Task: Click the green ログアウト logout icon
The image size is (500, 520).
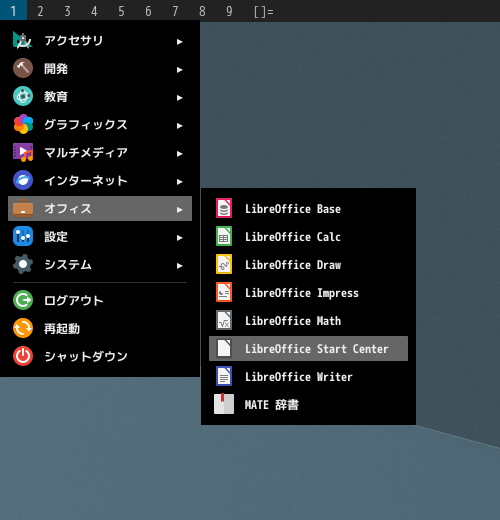Action: 23,300
